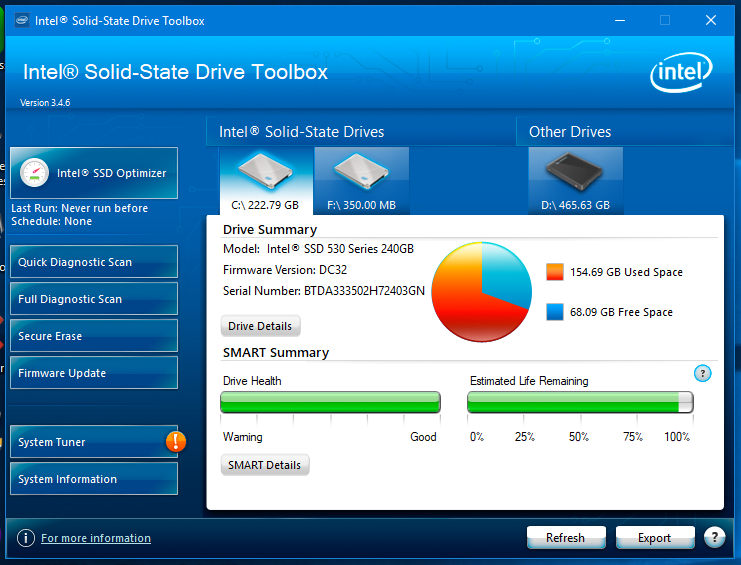
Task: Click the blue Free Space color swatch
Action: (555, 312)
